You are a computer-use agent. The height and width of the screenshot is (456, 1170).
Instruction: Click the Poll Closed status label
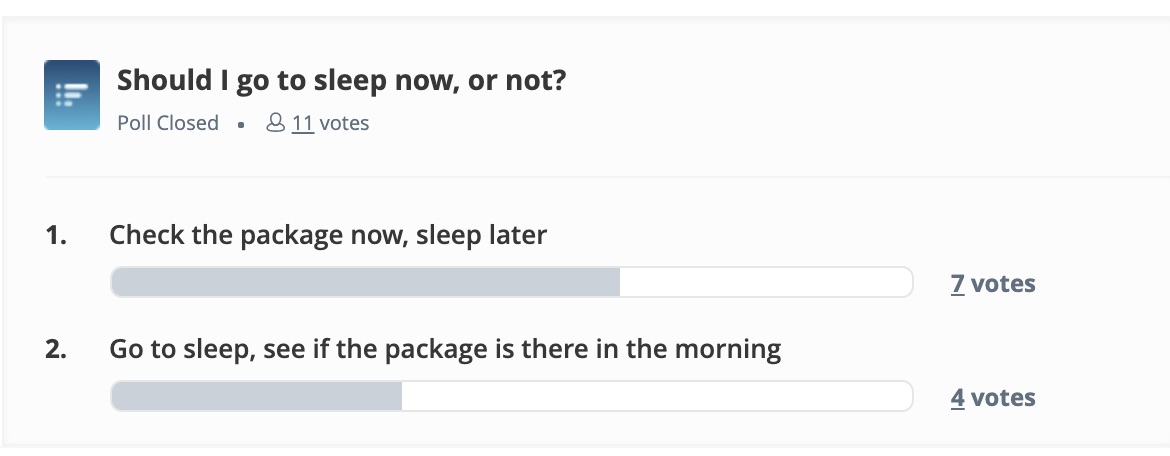coord(168,122)
